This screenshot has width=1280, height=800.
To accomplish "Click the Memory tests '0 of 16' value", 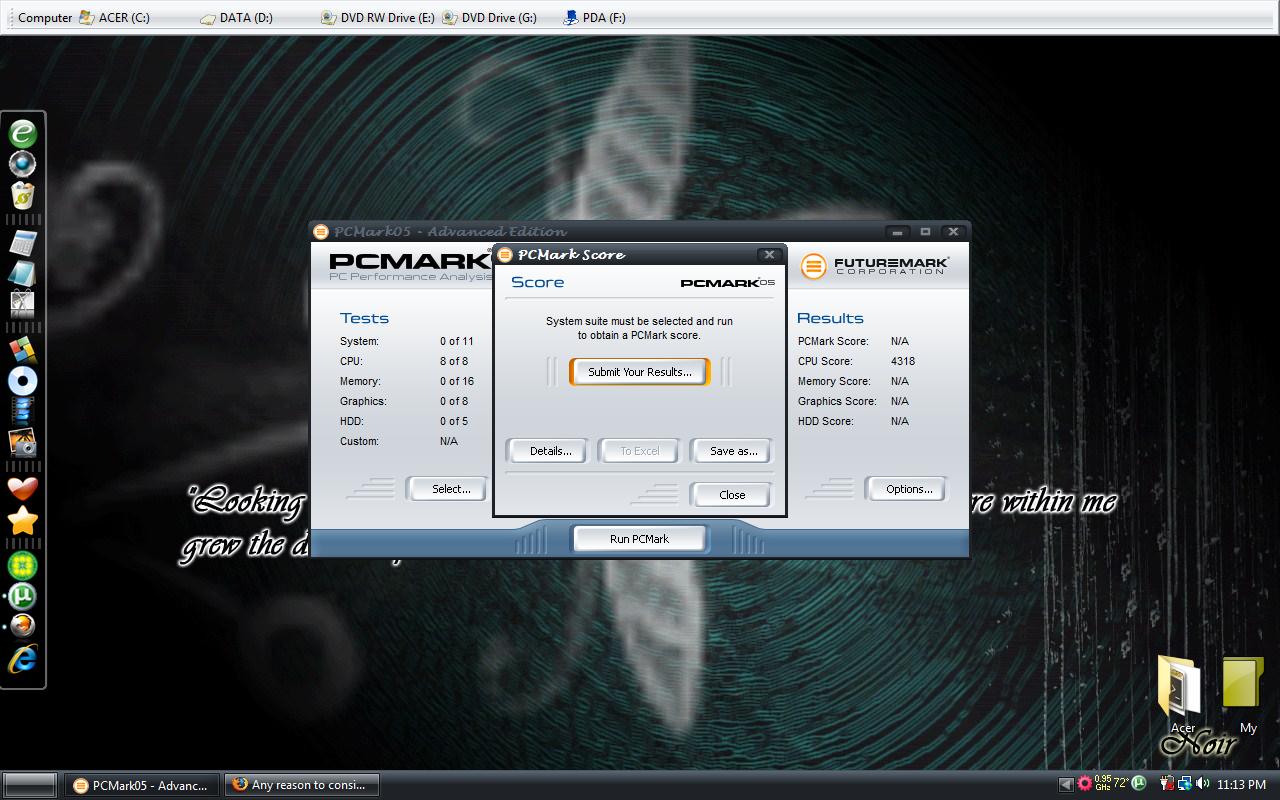I will (457, 381).
